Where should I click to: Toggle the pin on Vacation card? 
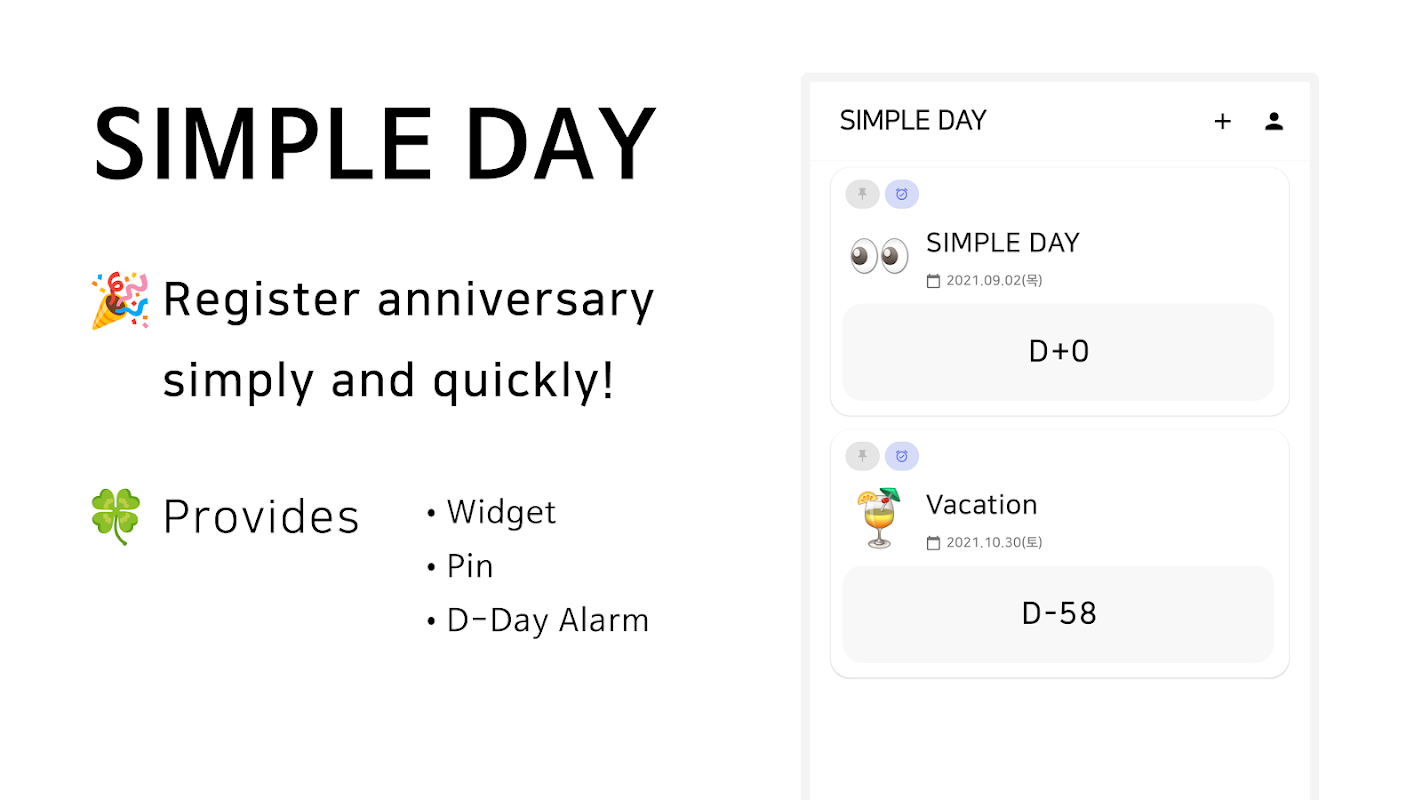(862, 456)
